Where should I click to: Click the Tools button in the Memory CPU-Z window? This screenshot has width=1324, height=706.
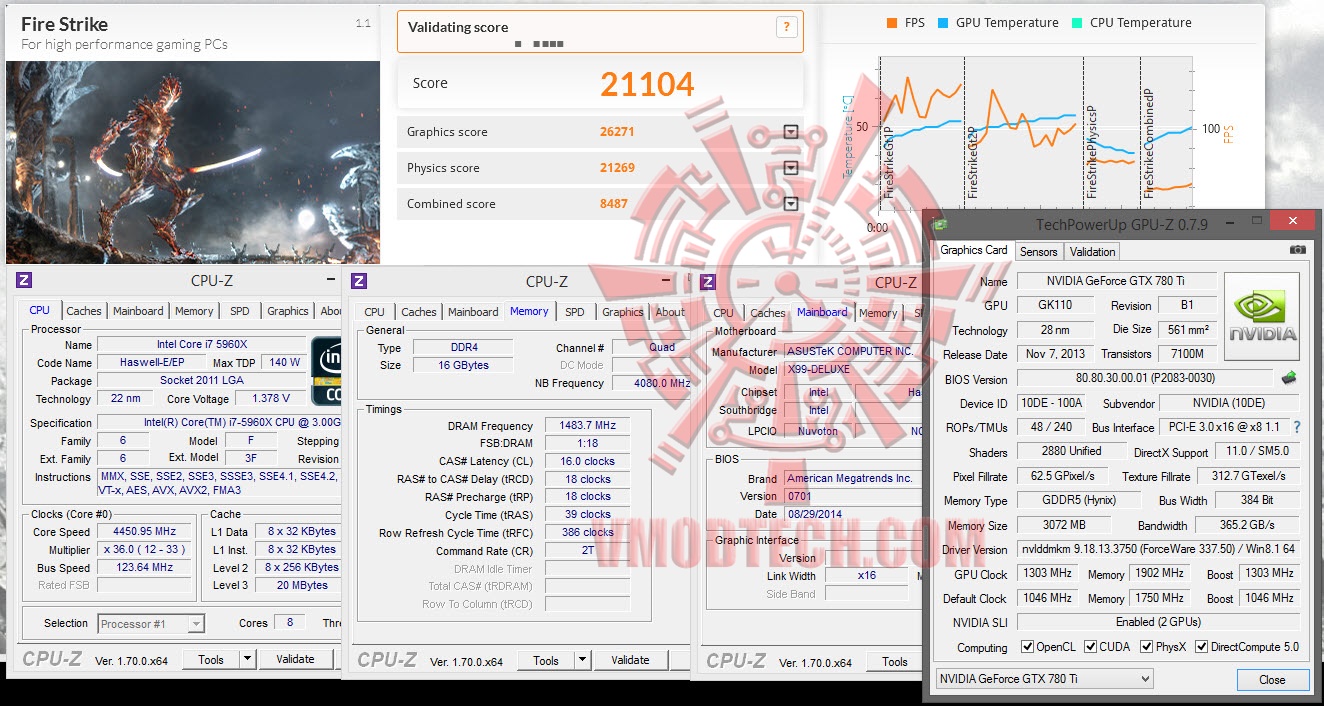coord(546,660)
